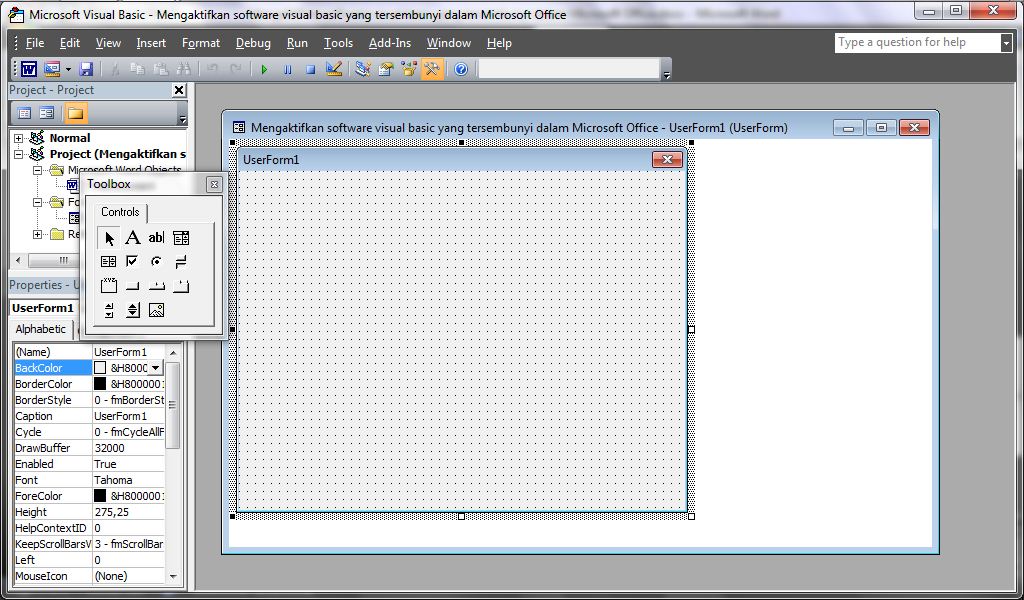1024x600 pixels.
Task: Select the SpinButton control tool
Action: pyautogui.click(x=132, y=310)
